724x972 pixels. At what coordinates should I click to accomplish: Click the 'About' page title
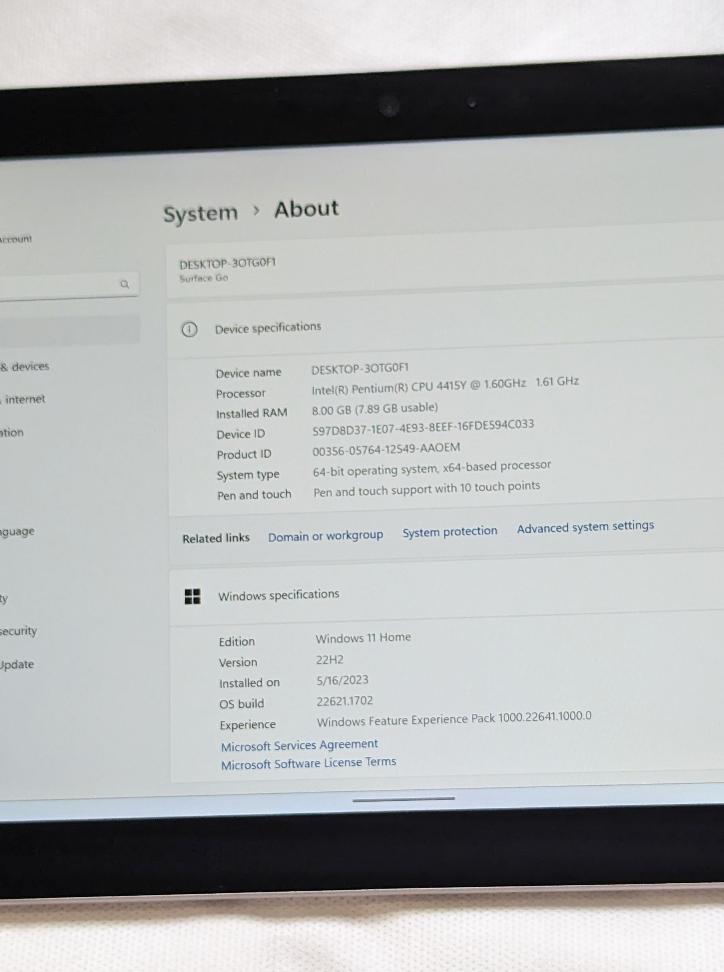pyautogui.click(x=307, y=209)
